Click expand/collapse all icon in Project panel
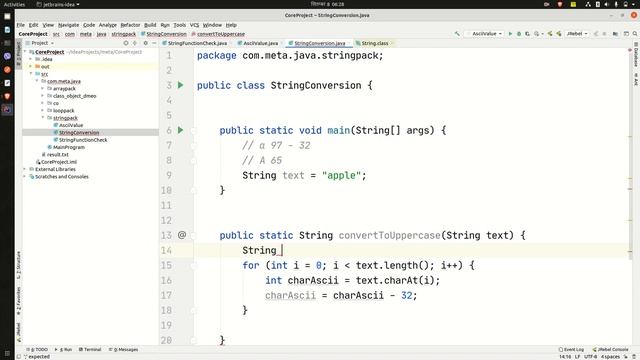Viewport: 640px width, 360px height. [135, 43]
